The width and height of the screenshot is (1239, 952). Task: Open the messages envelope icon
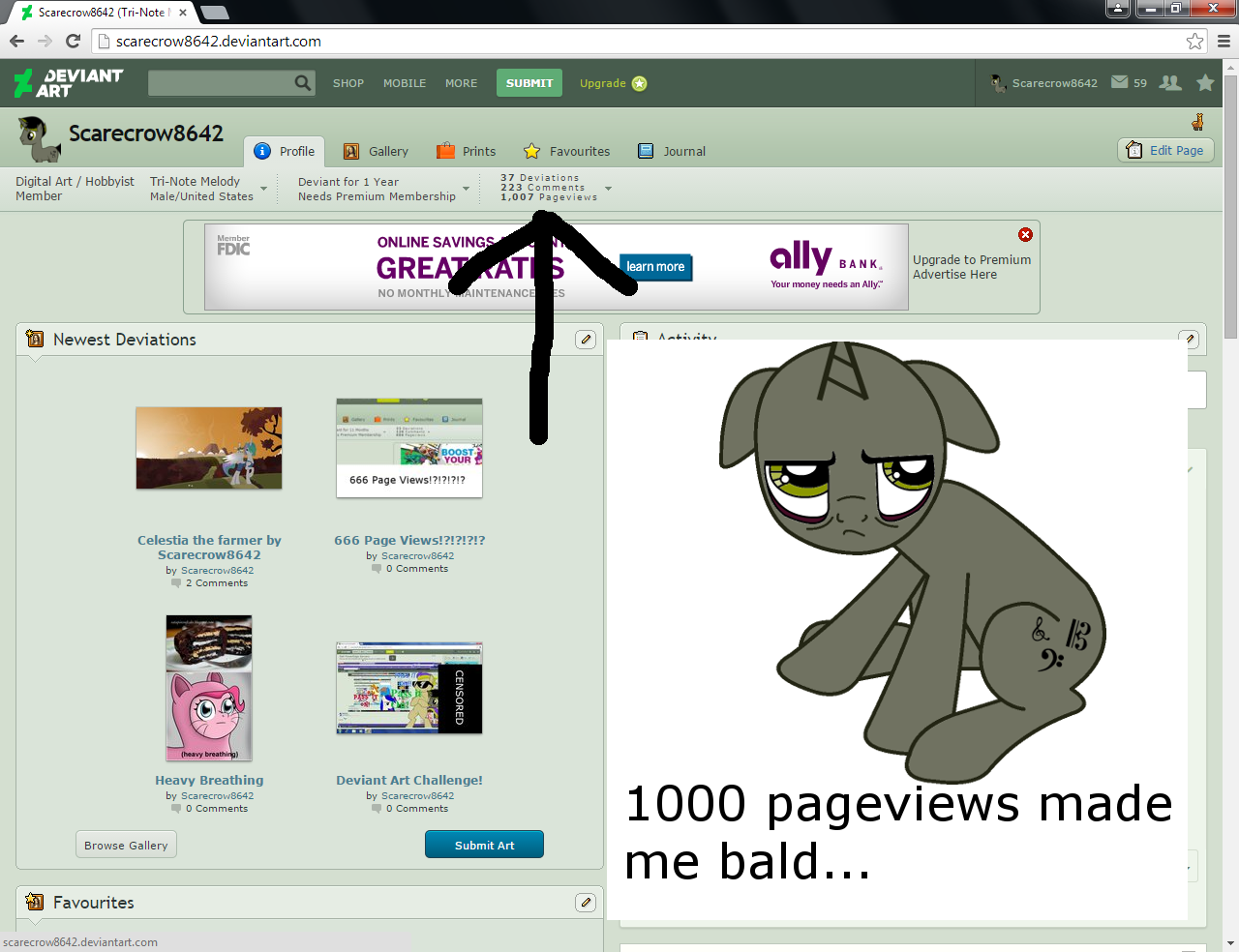pos(1120,82)
